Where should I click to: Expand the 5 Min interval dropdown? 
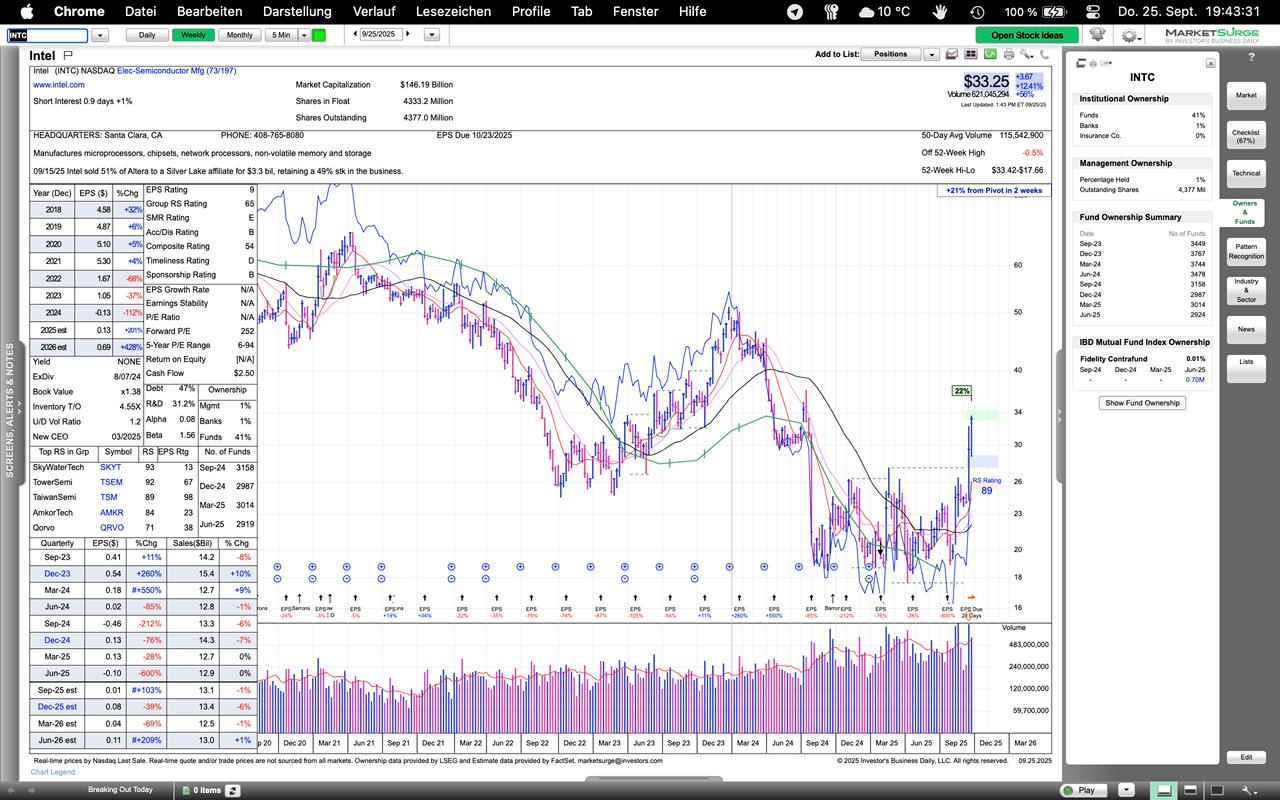[304, 35]
